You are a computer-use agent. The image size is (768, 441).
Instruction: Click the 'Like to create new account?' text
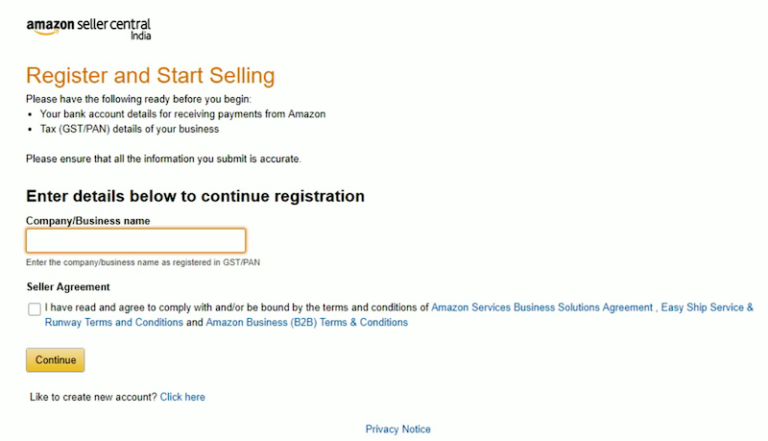pos(93,397)
